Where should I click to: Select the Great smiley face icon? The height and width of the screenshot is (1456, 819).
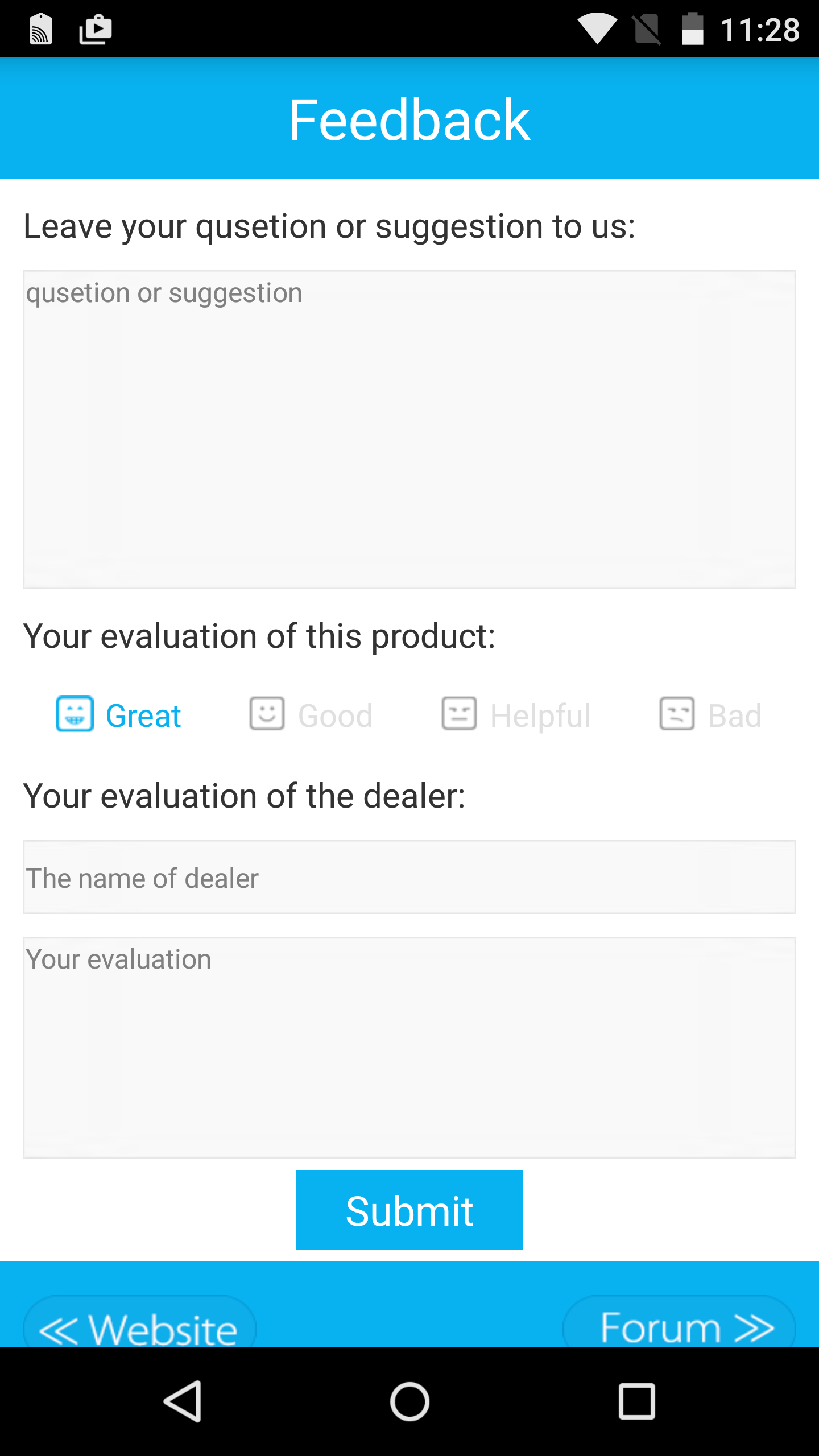(x=75, y=713)
